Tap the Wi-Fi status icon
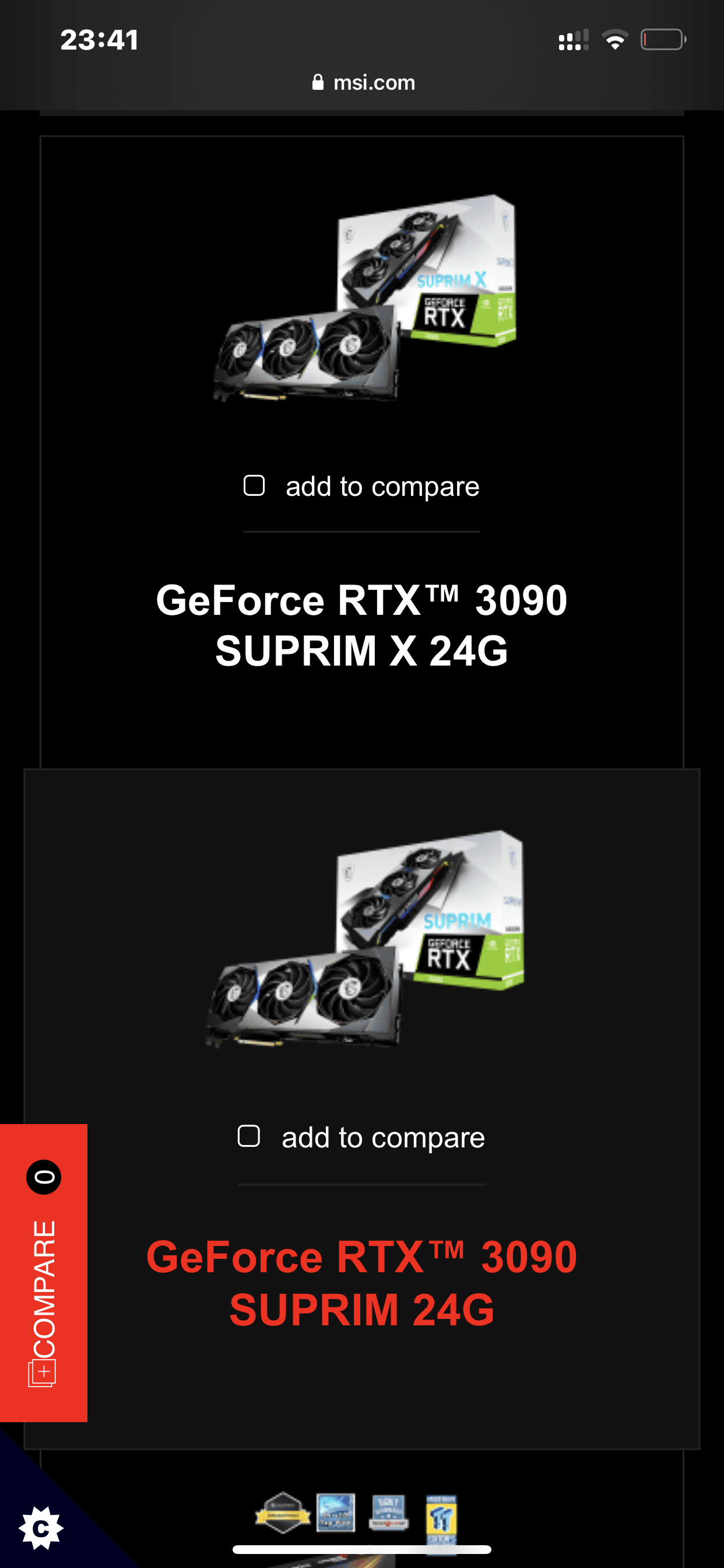This screenshot has height=1568, width=724. (x=614, y=40)
